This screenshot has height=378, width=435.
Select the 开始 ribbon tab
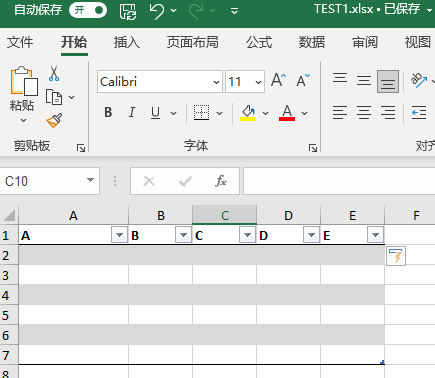point(74,42)
